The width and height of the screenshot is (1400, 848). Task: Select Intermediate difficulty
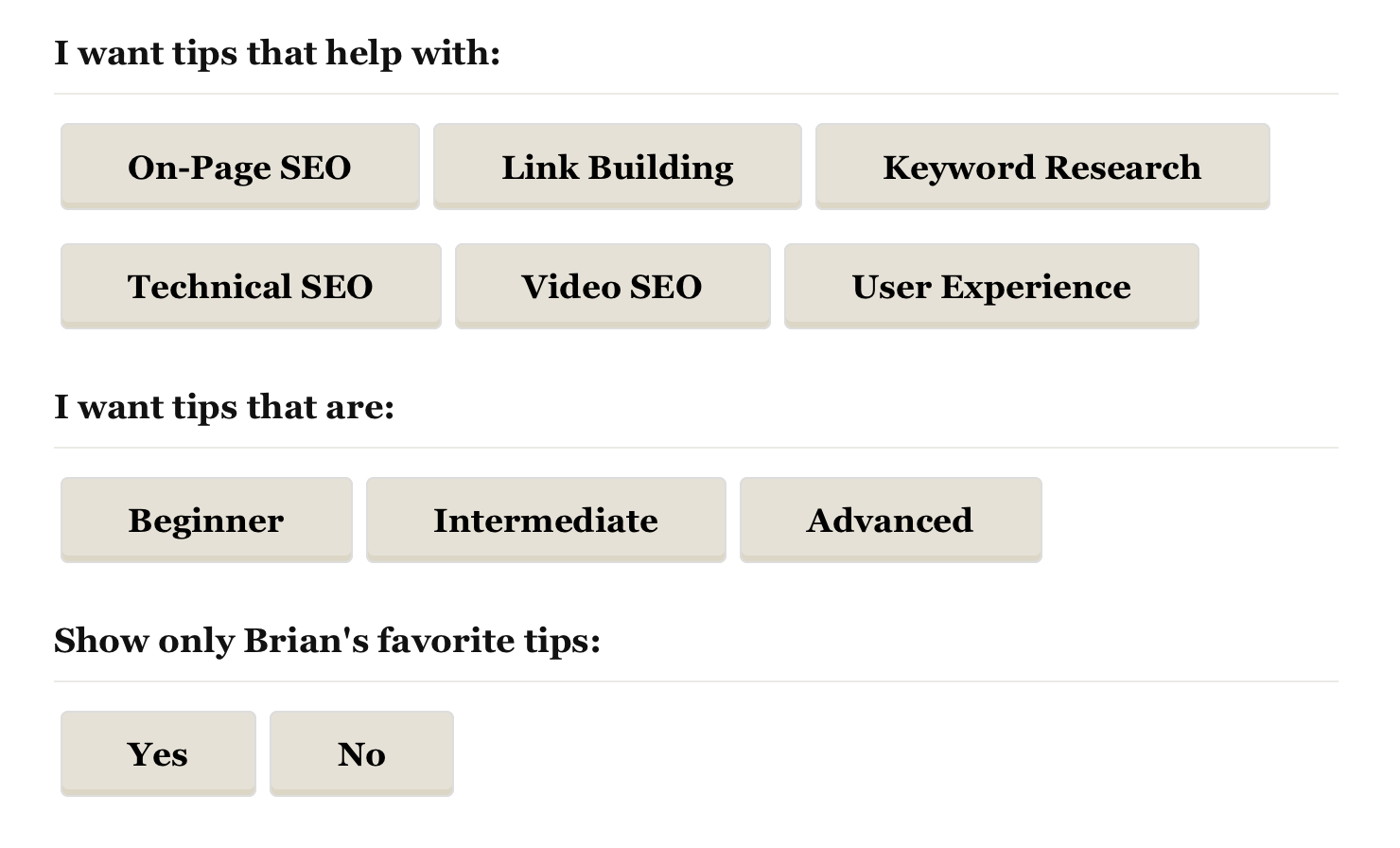(545, 520)
